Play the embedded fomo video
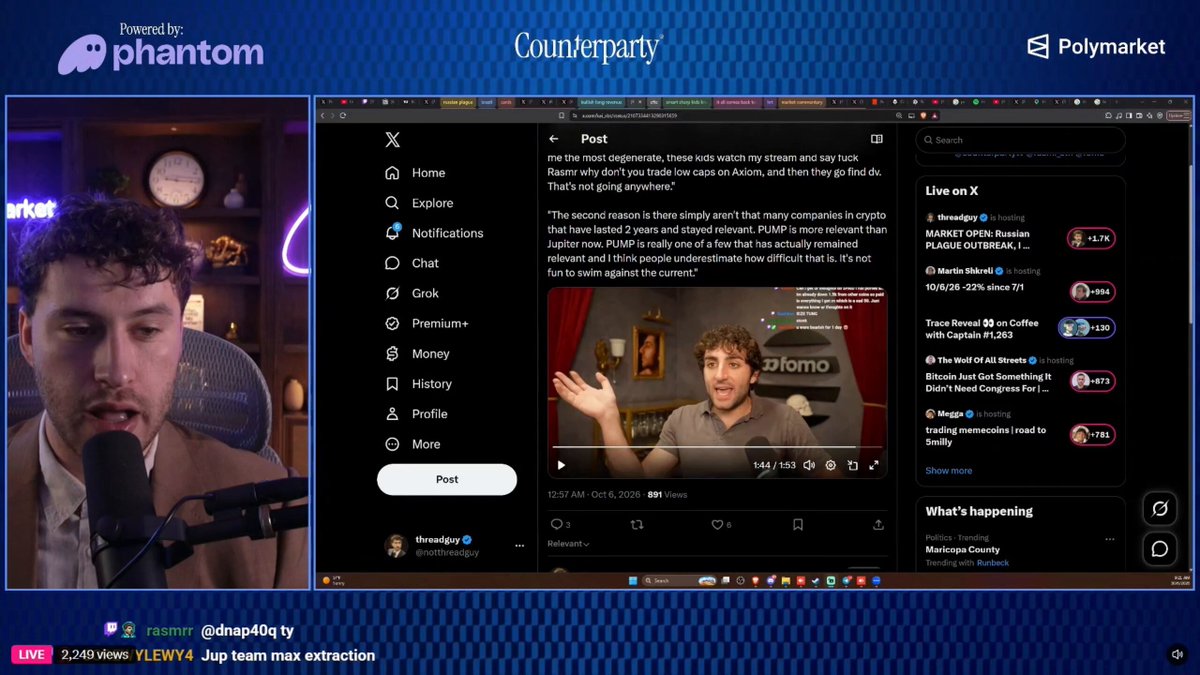 pos(561,465)
